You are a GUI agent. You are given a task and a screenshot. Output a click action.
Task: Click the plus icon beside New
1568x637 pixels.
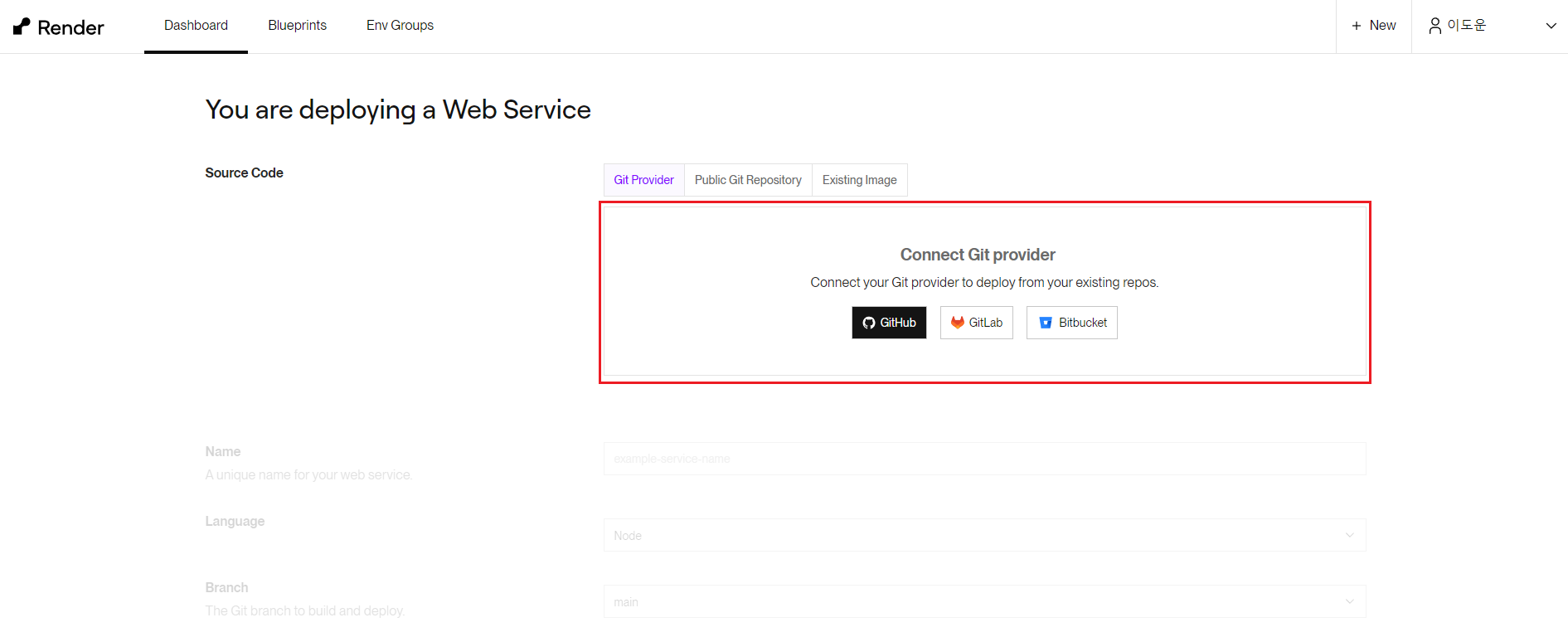pyautogui.click(x=1357, y=26)
